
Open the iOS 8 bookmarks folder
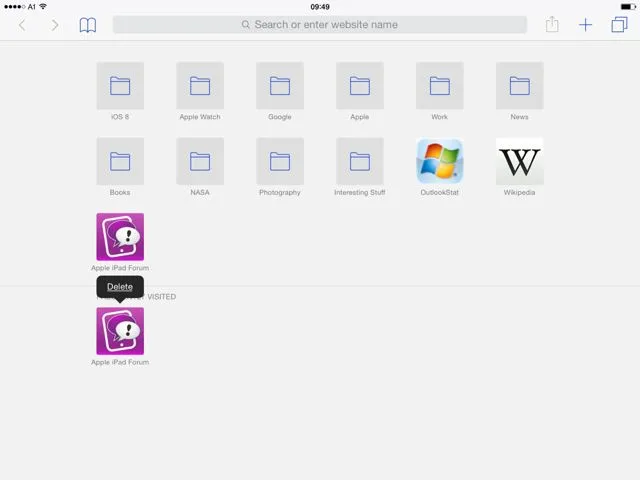pos(120,86)
